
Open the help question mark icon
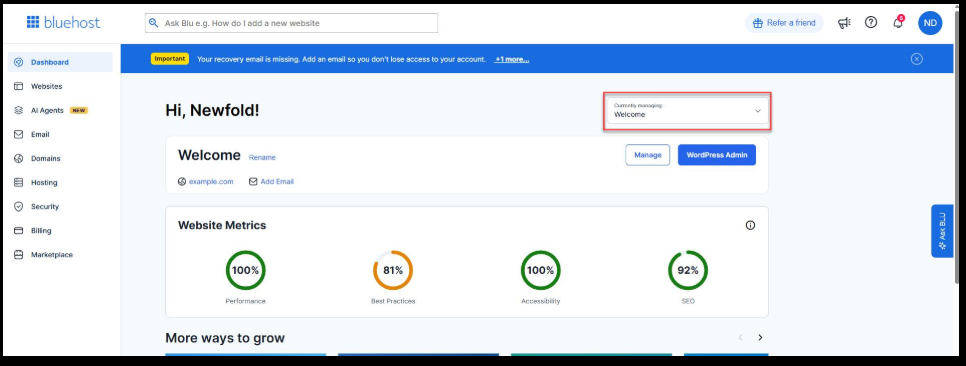(x=871, y=23)
